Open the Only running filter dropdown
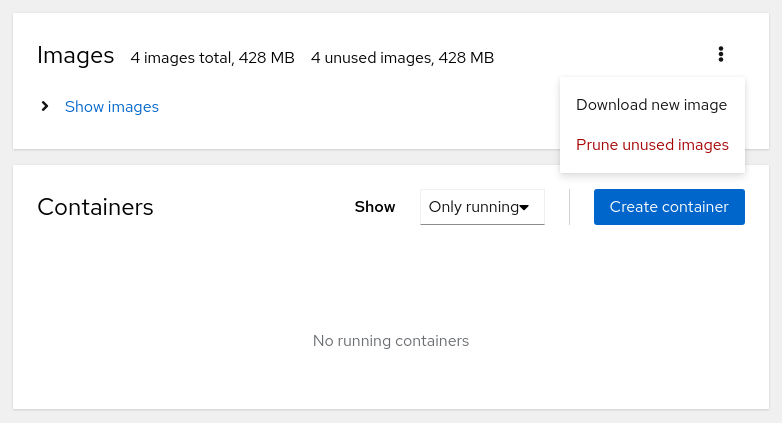 (x=482, y=207)
